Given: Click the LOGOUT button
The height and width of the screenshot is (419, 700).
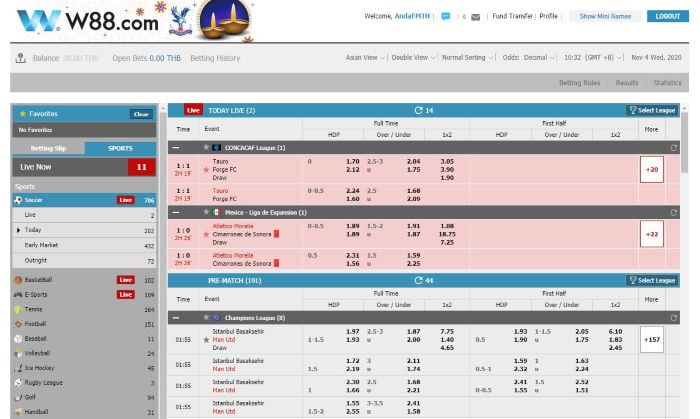Looking at the screenshot, I should point(667,16).
